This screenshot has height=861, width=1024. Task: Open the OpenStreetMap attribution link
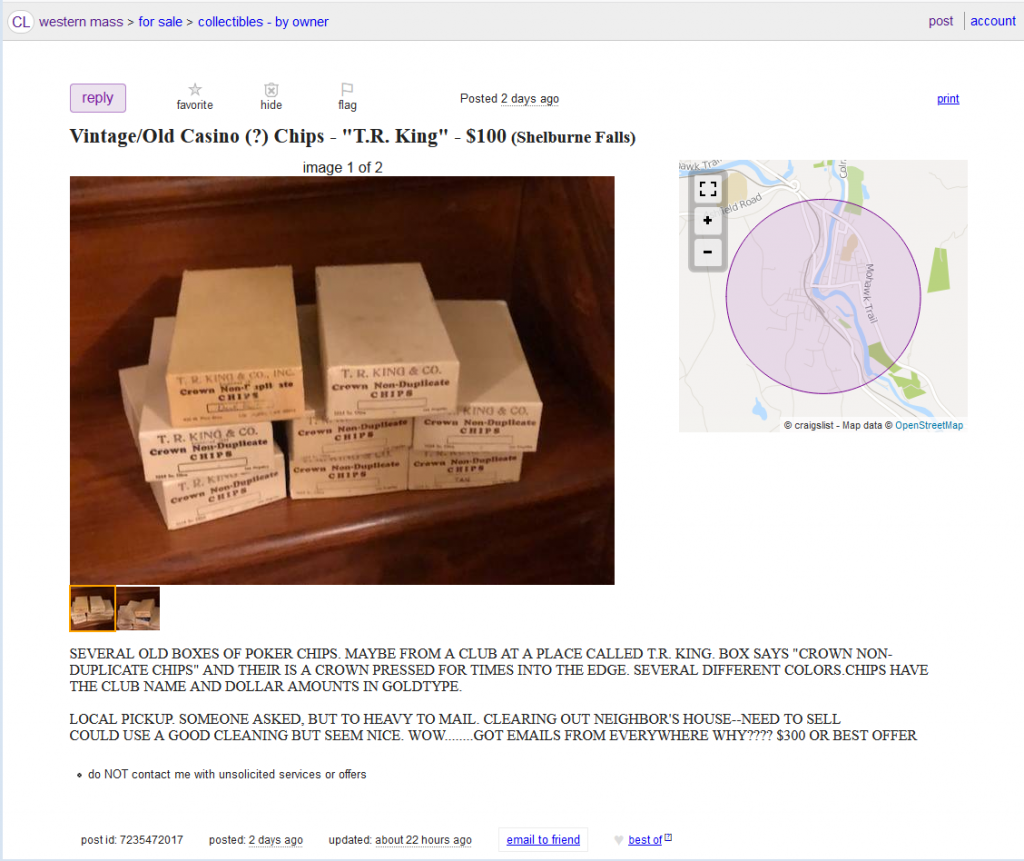929,425
